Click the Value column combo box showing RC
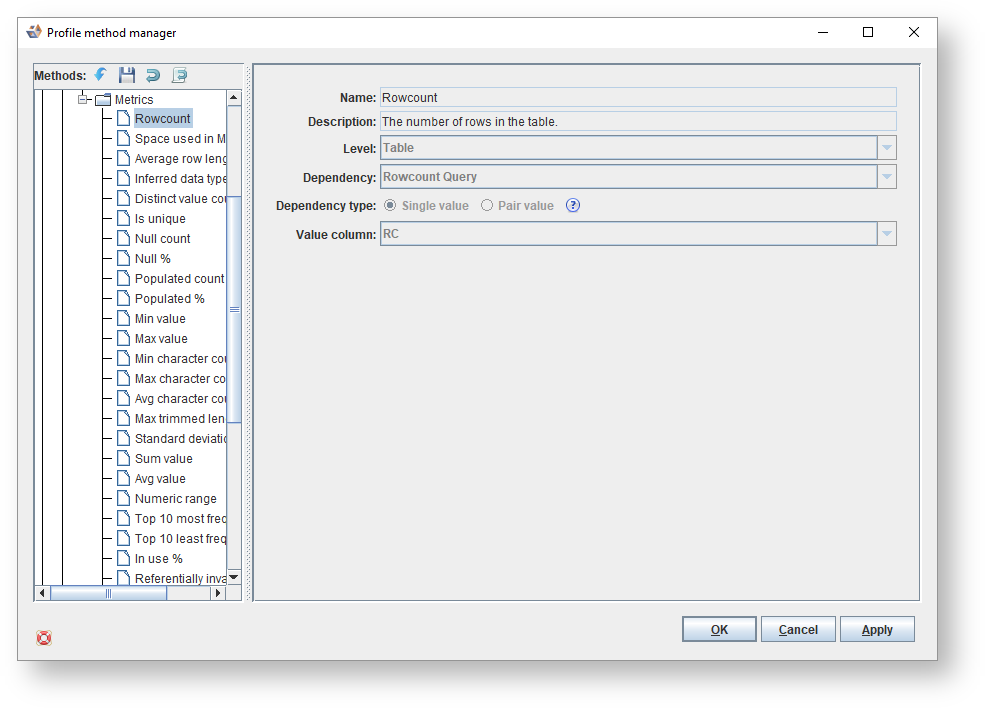Viewport: 986px width, 709px height. point(638,234)
